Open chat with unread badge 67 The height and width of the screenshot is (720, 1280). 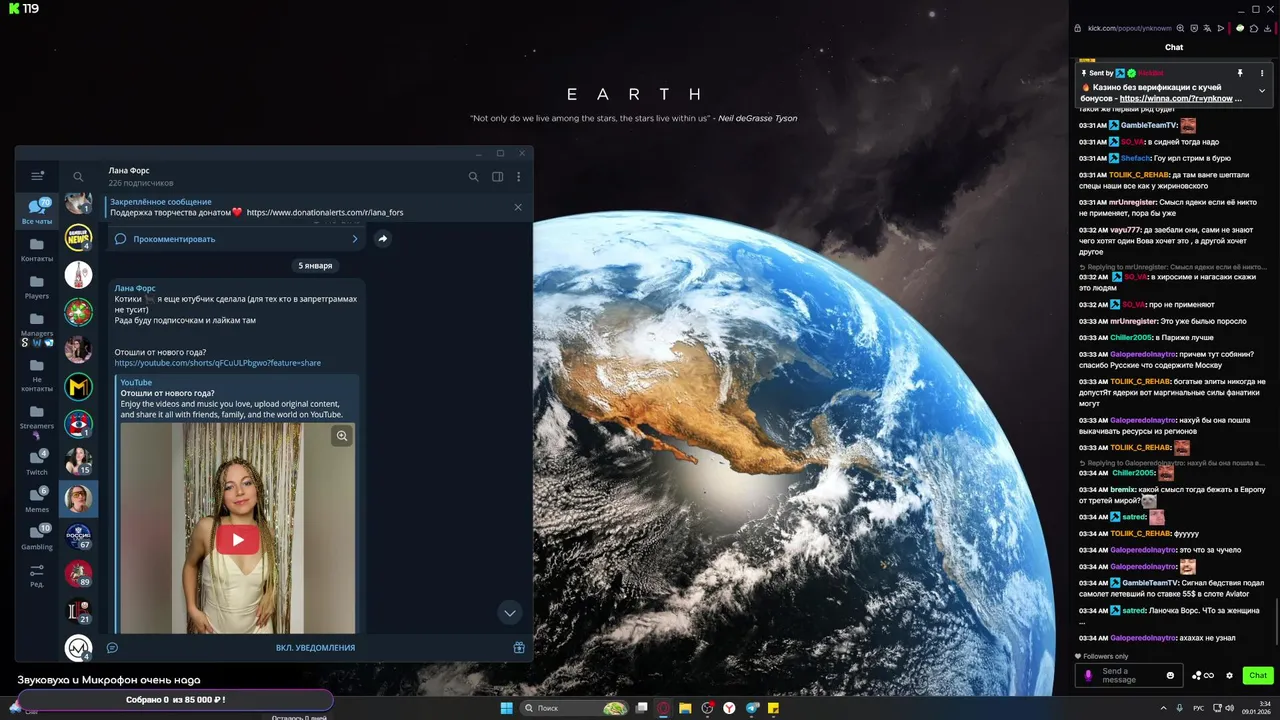coord(78,536)
